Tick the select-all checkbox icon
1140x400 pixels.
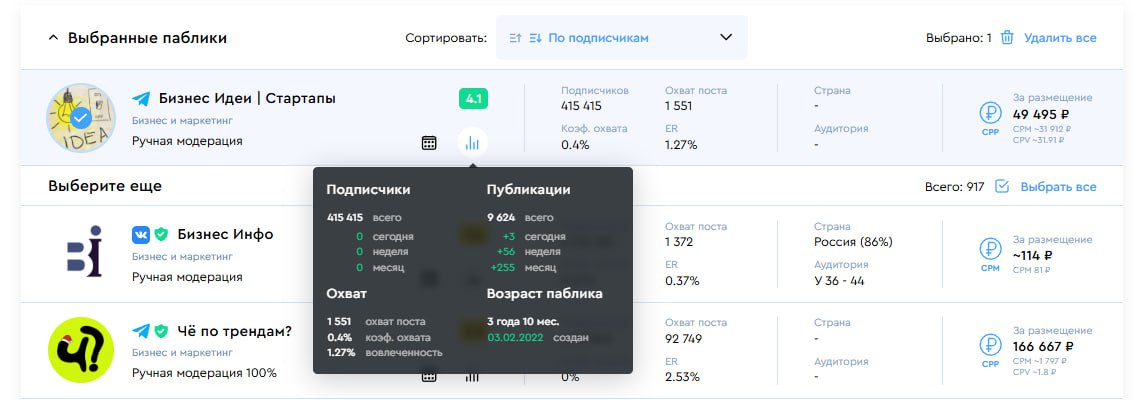1002,187
